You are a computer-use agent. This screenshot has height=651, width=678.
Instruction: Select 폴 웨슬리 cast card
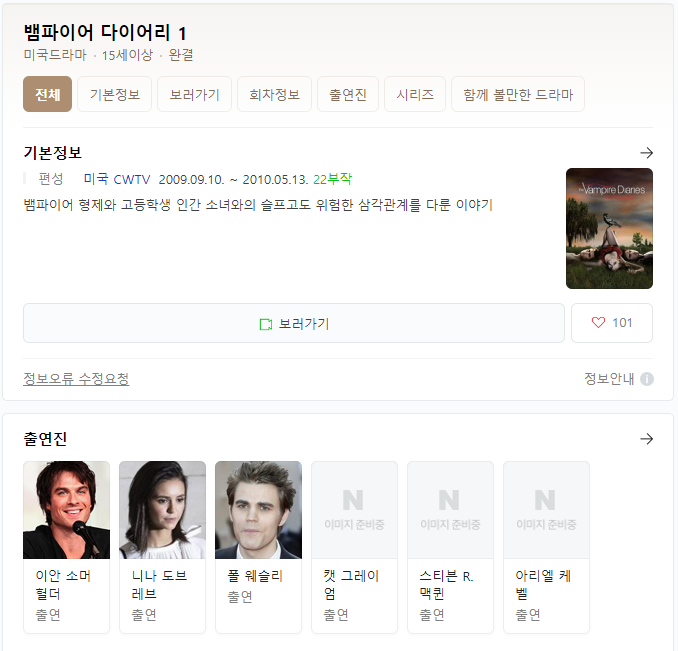258,546
